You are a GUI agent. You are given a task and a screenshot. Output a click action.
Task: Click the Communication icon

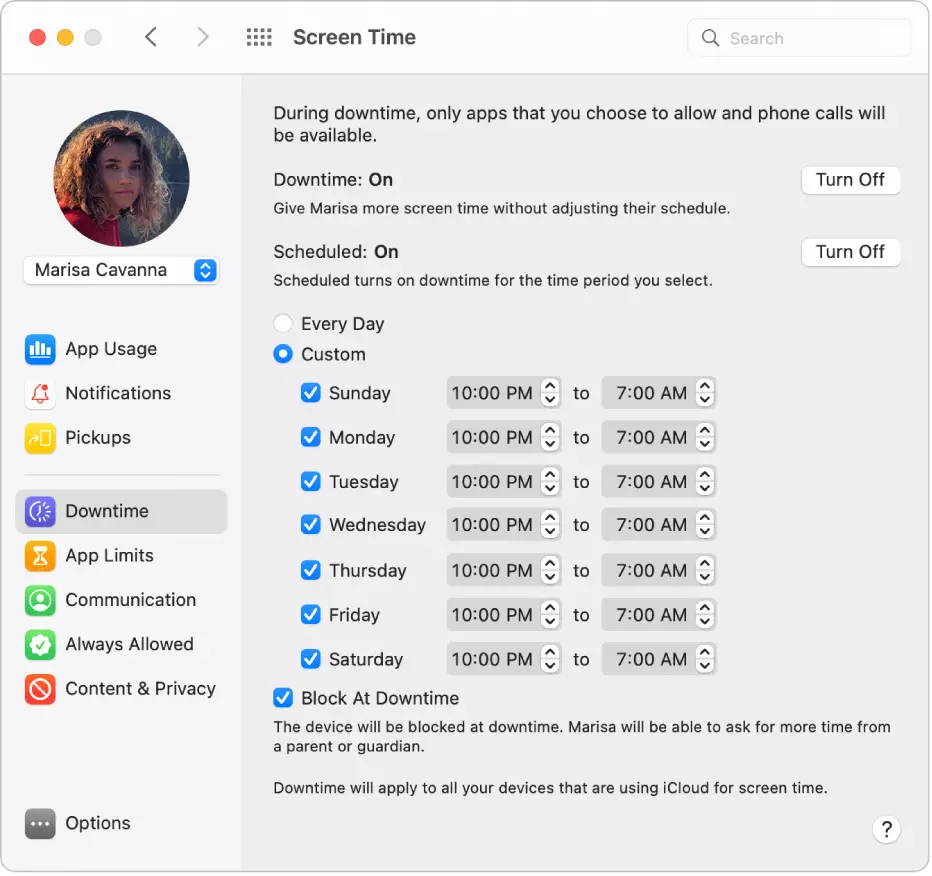[x=40, y=601]
